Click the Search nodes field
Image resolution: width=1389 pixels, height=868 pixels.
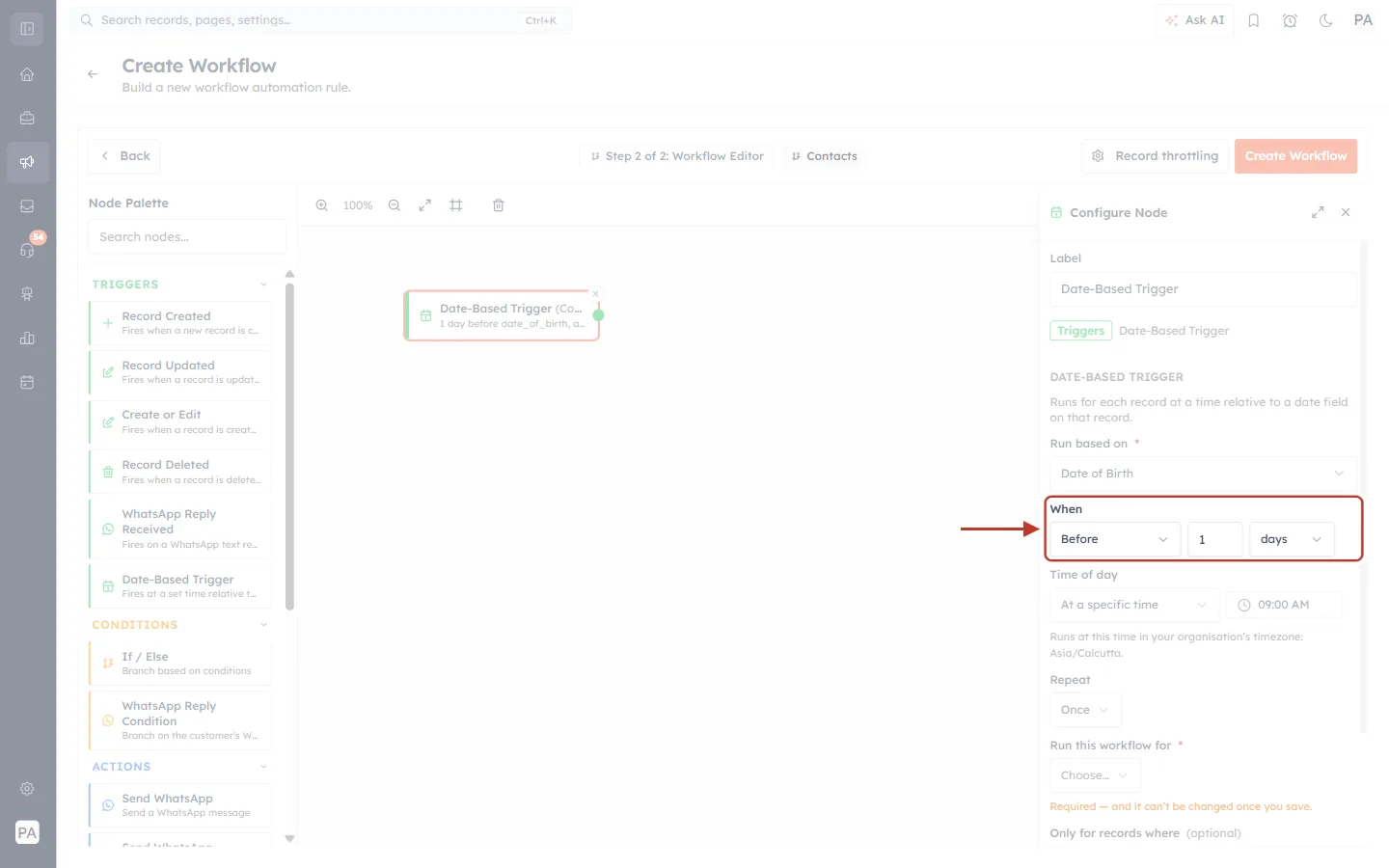(x=187, y=237)
